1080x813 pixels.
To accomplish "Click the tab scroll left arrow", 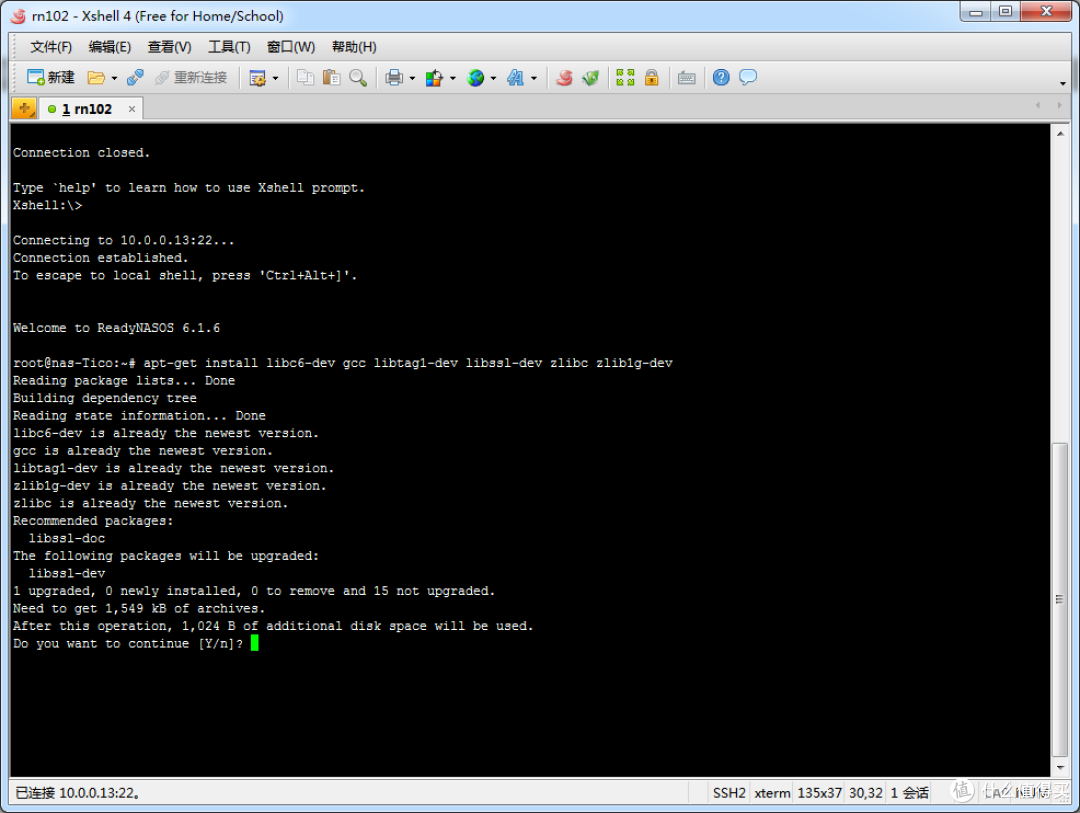I will (1038, 105).
